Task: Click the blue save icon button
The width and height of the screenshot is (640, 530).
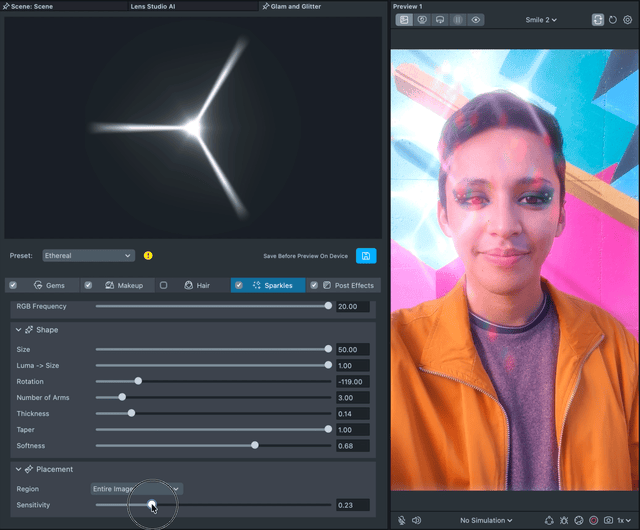Action: (x=366, y=256)
